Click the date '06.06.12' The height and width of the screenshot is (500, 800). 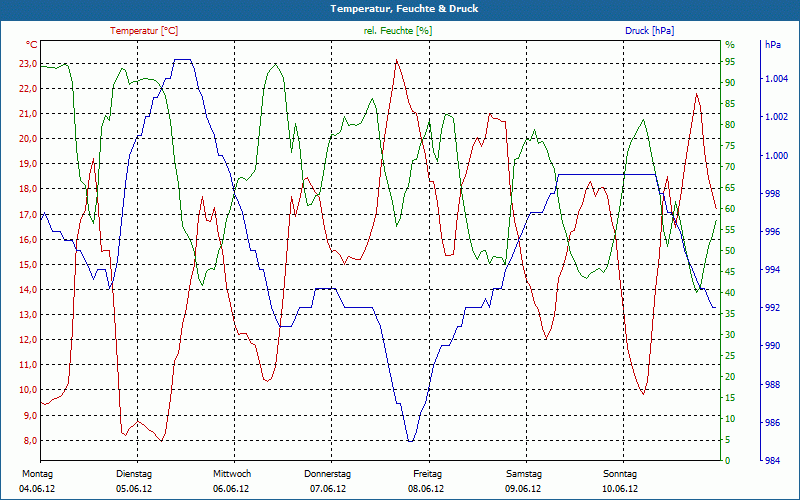pyautogui.click(x=231, y=489)
